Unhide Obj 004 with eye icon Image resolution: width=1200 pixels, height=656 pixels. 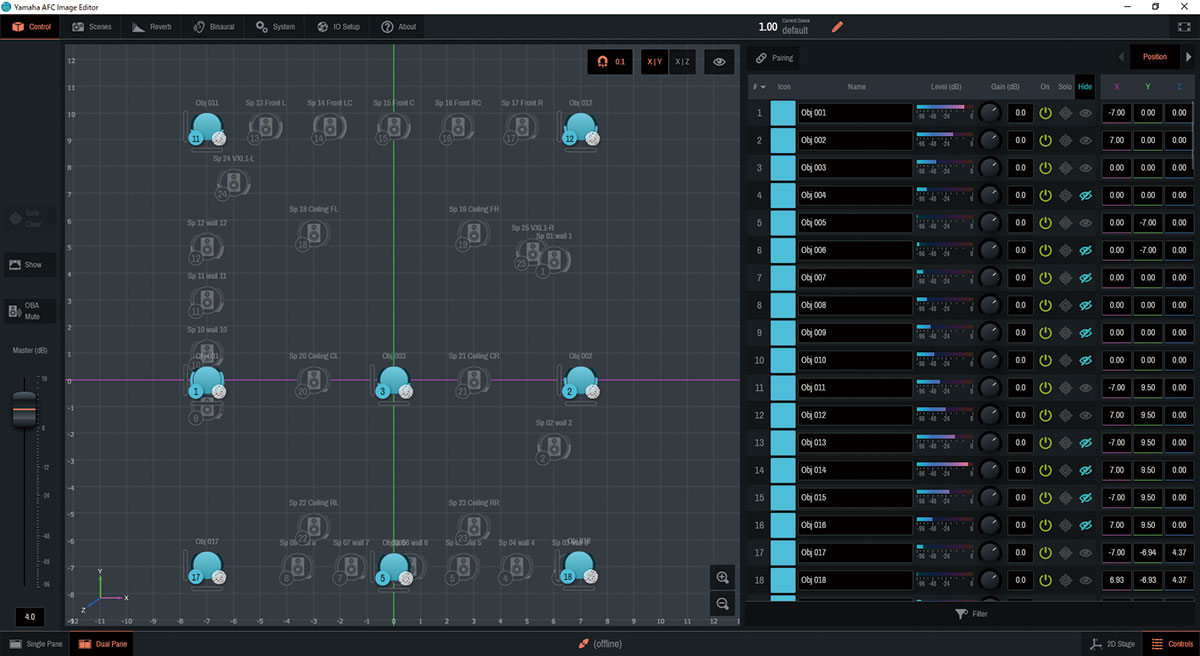[x=1085, y=196]
